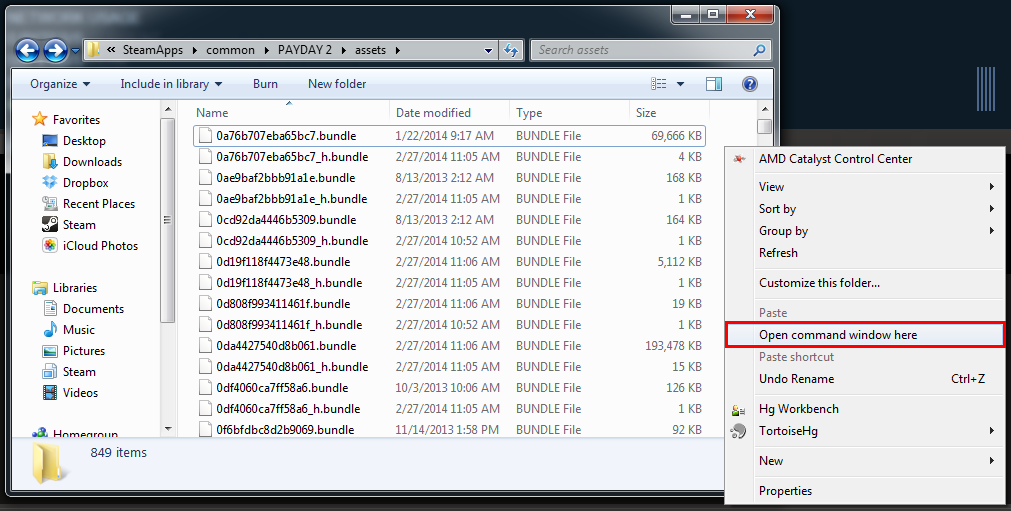The height and width of the screenshot is (511, 1011).
Task: Select file 0a76b707eba65bc7.bundle
Action: (x=449, y=136)
